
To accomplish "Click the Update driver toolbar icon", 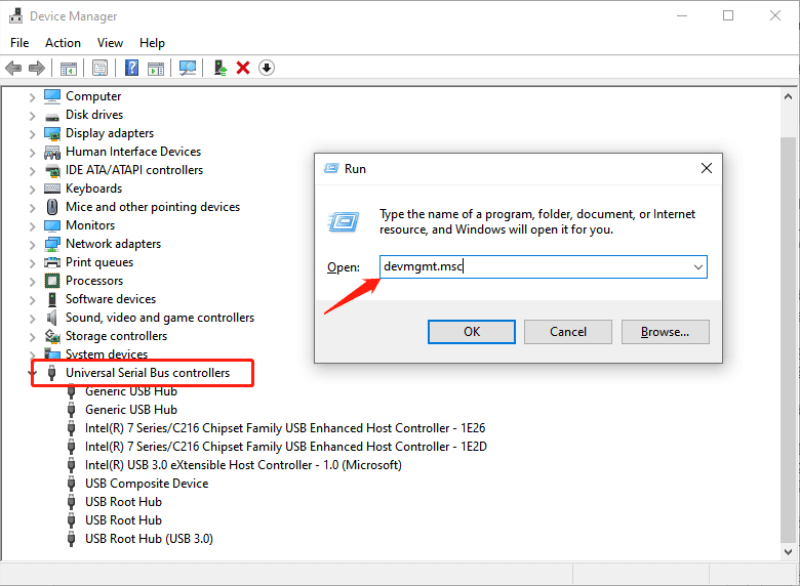I will (x=220, y=68).
